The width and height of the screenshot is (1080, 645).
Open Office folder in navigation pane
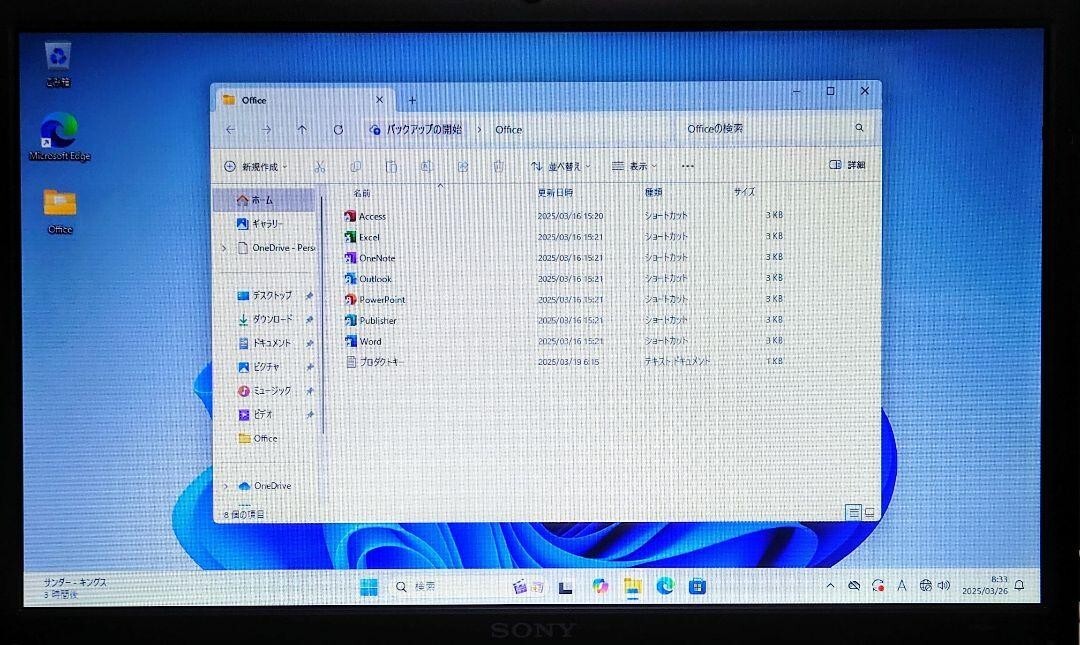pos(258,438)
